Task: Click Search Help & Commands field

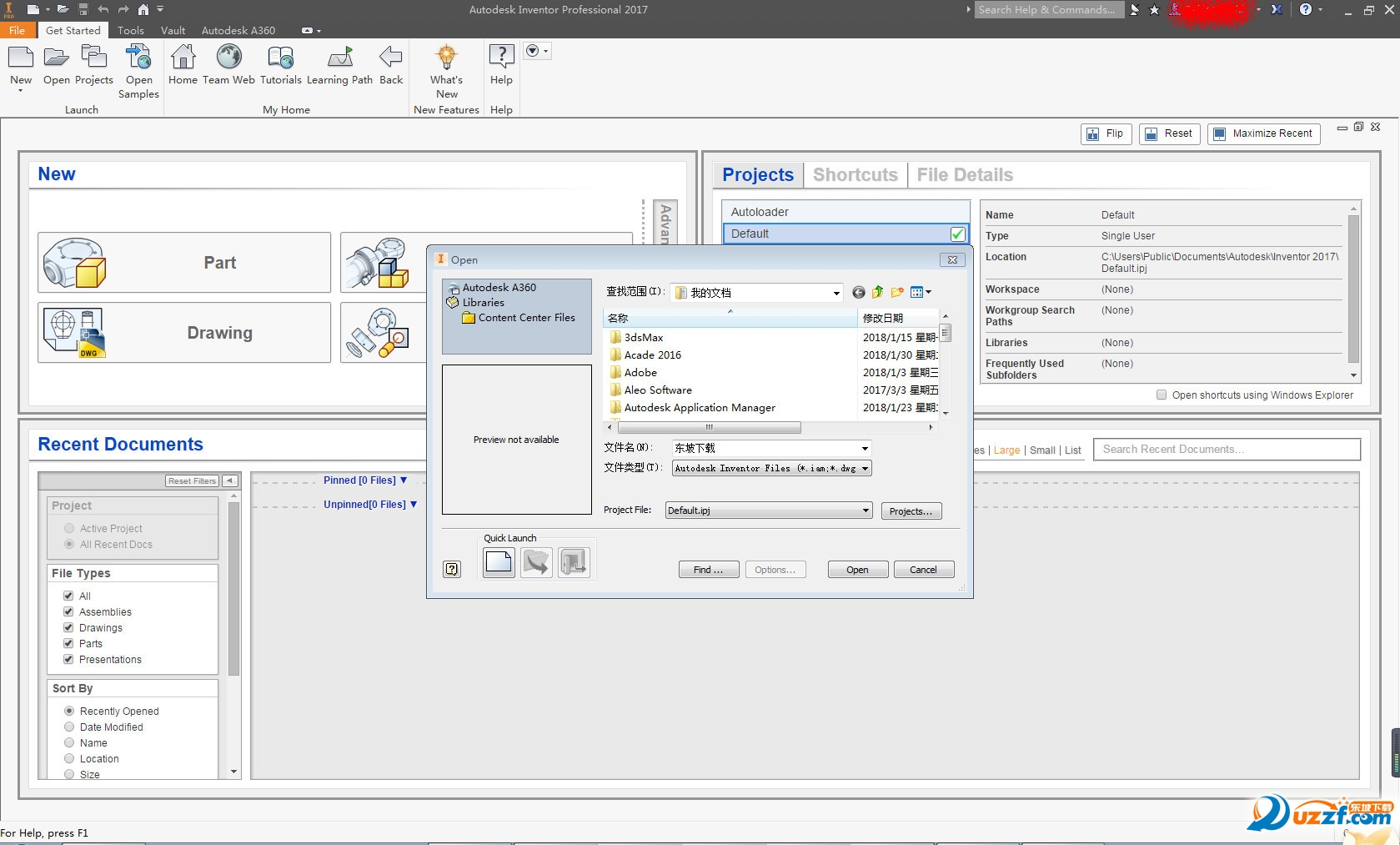Action: (x=1049, y=10)
